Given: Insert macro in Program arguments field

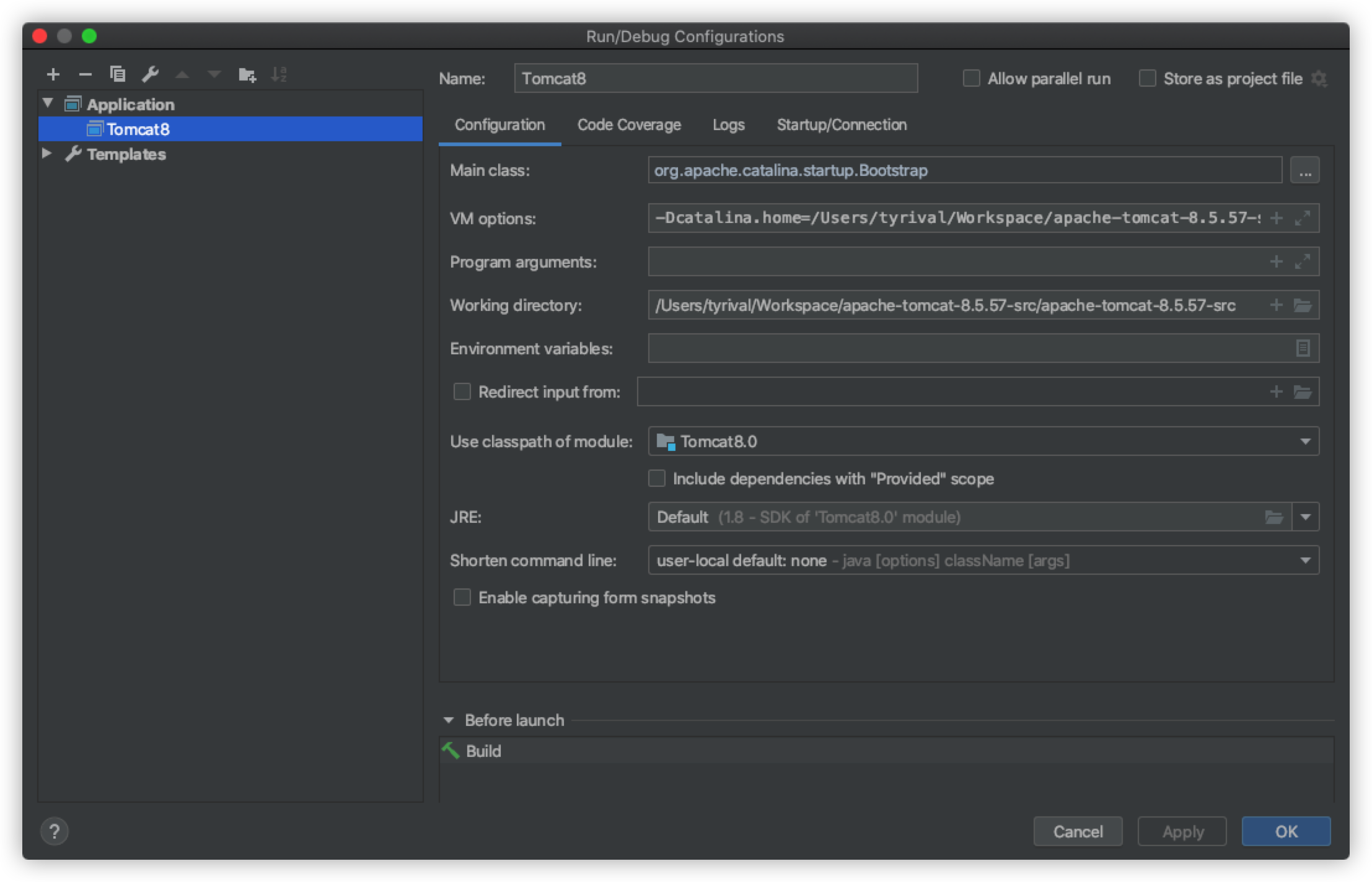Looking at the screenshot, I should [x=1277, y=261].
